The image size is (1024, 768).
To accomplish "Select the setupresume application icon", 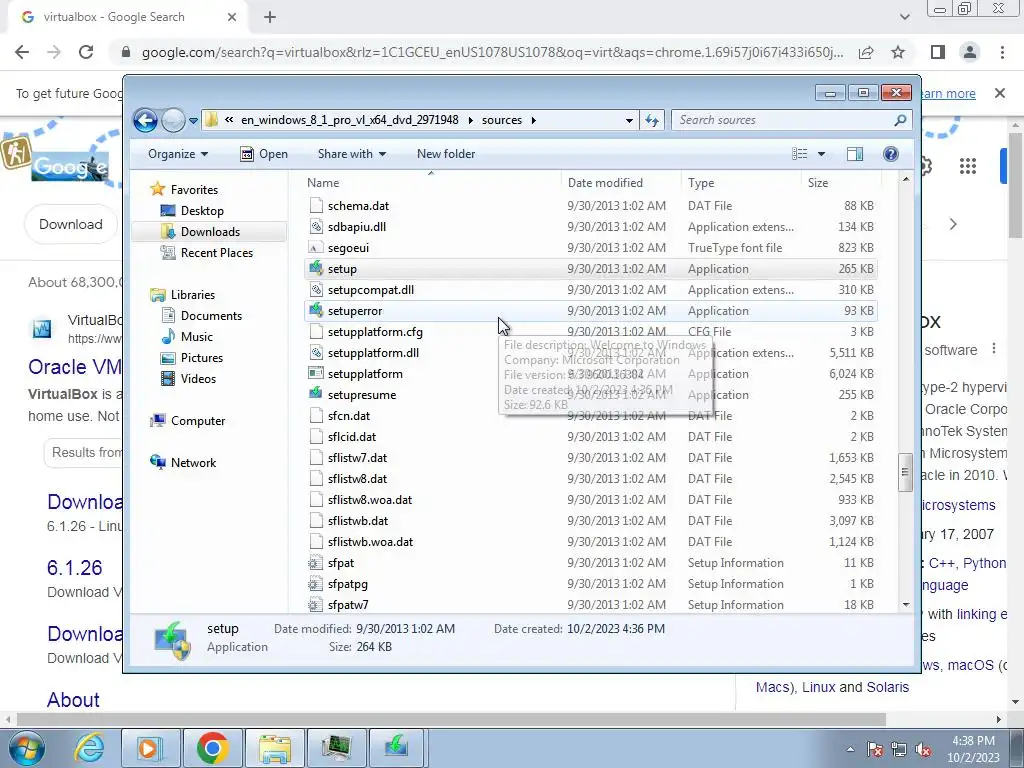I will [316, 394].
